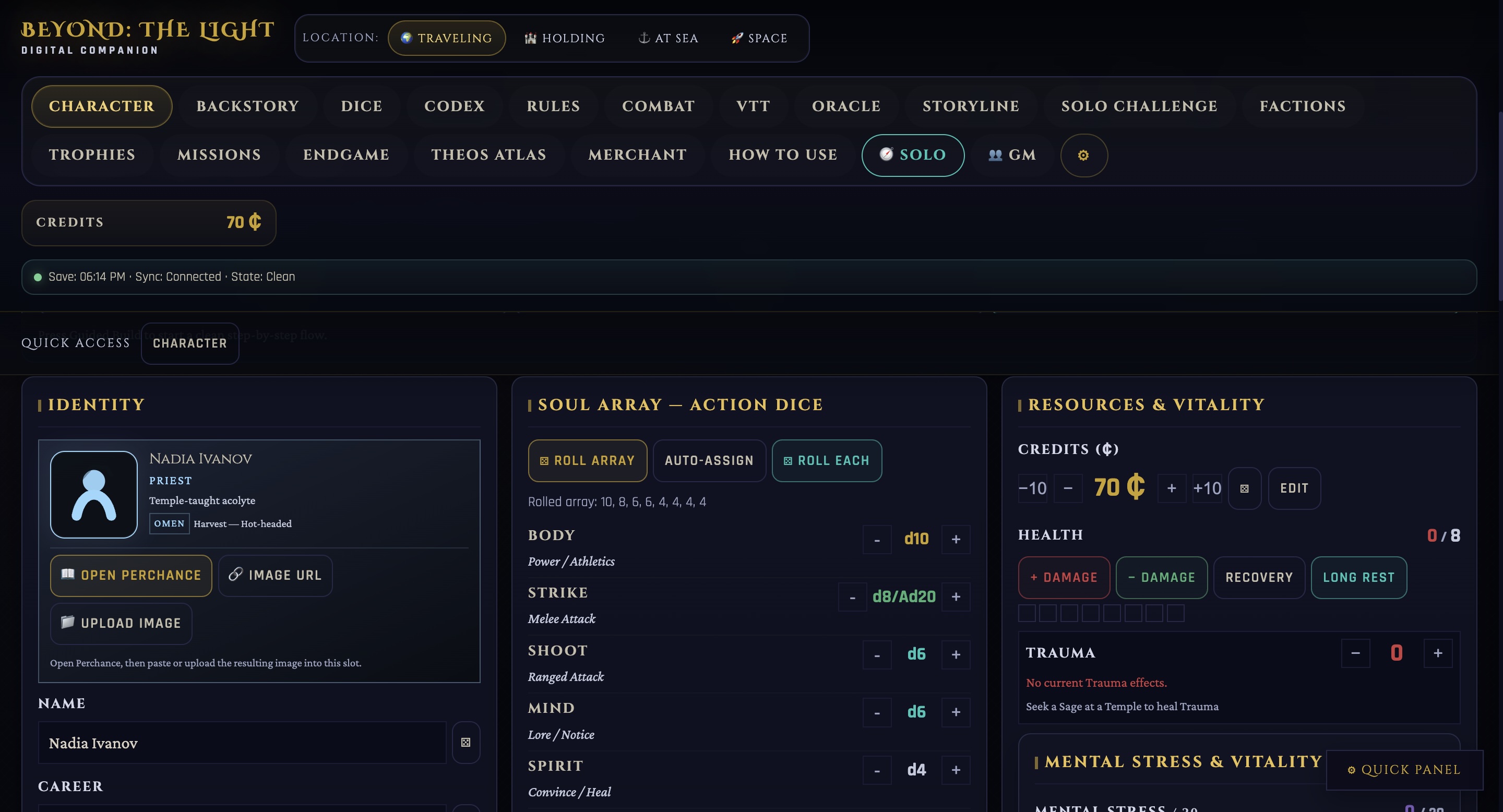Visit the Merchant tab
Image resolution: width=1503 pixels, height=812 pixels.
coord(637,155)
